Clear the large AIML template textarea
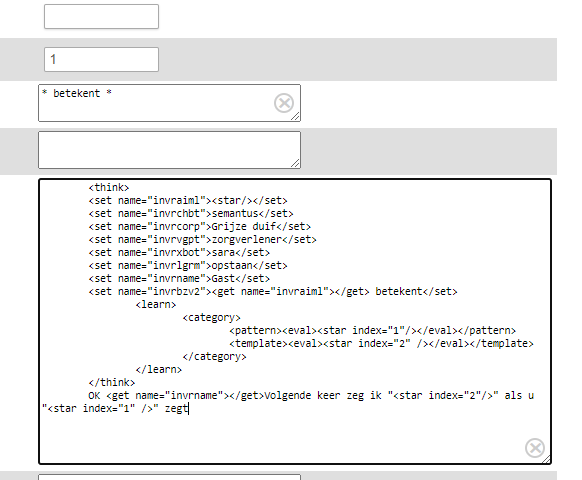 tap(535, 448)
